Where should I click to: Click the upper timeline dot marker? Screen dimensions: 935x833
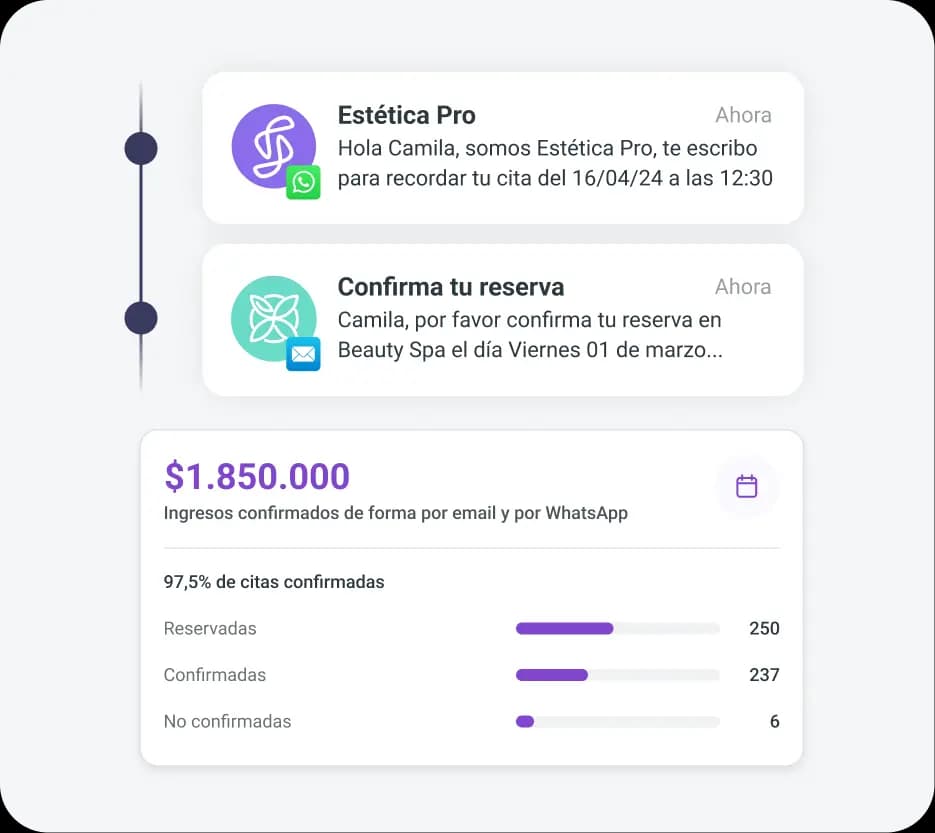click(x=141, y=147)
